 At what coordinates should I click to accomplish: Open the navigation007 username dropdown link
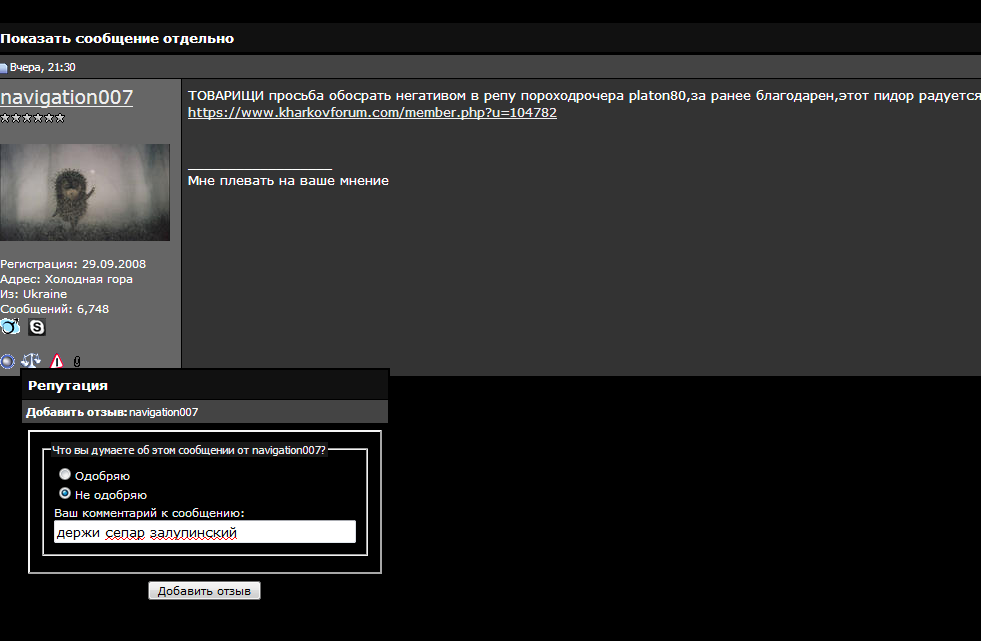(66, 97)
